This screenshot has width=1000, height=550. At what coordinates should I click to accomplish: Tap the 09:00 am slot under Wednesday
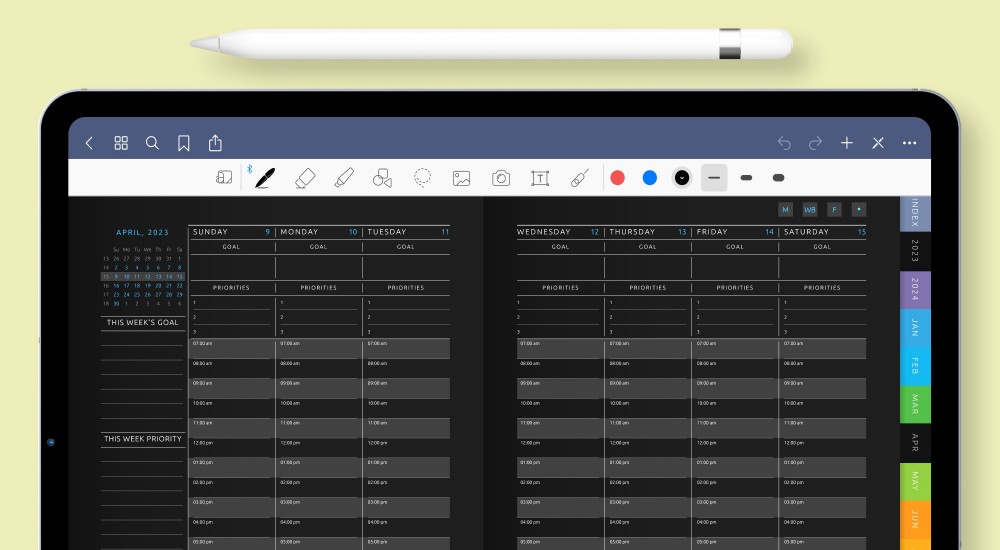click(560, 388)
